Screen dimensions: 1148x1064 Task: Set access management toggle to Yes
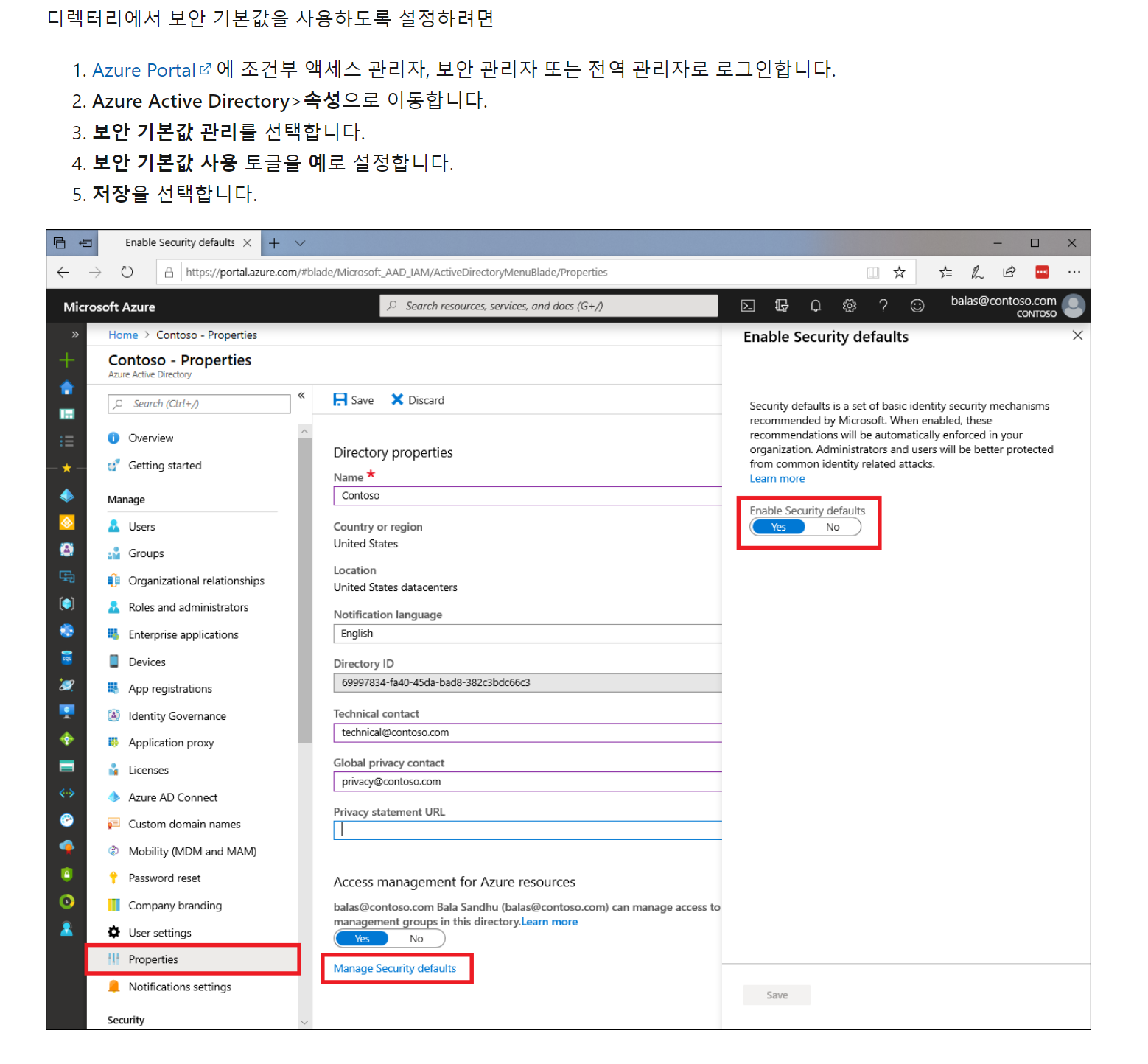pyautogui.click(x=362, y=939)
